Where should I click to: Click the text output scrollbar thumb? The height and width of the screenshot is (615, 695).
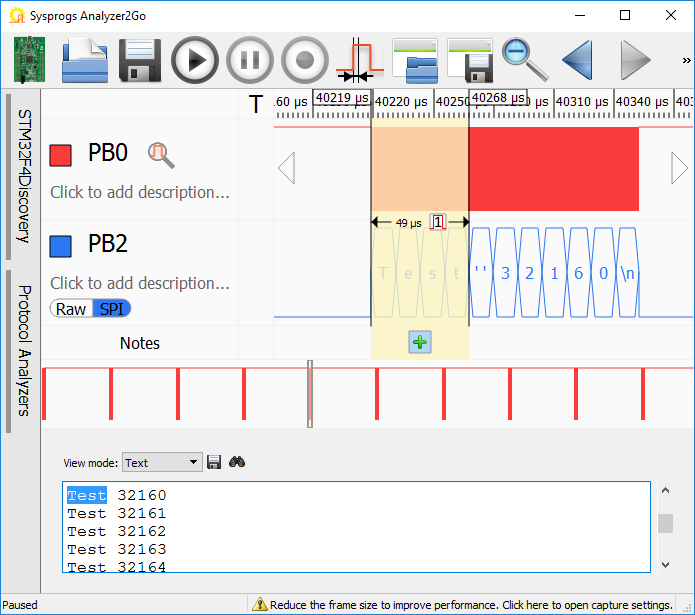[665, 523]
